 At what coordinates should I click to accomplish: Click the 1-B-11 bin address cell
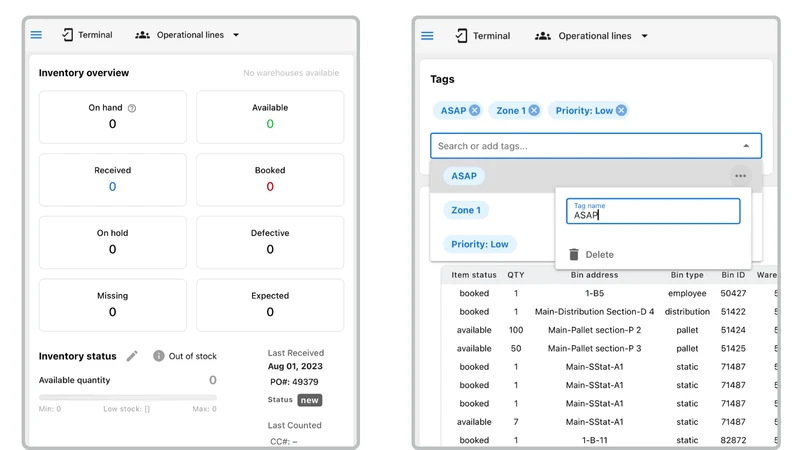point(594,440)
